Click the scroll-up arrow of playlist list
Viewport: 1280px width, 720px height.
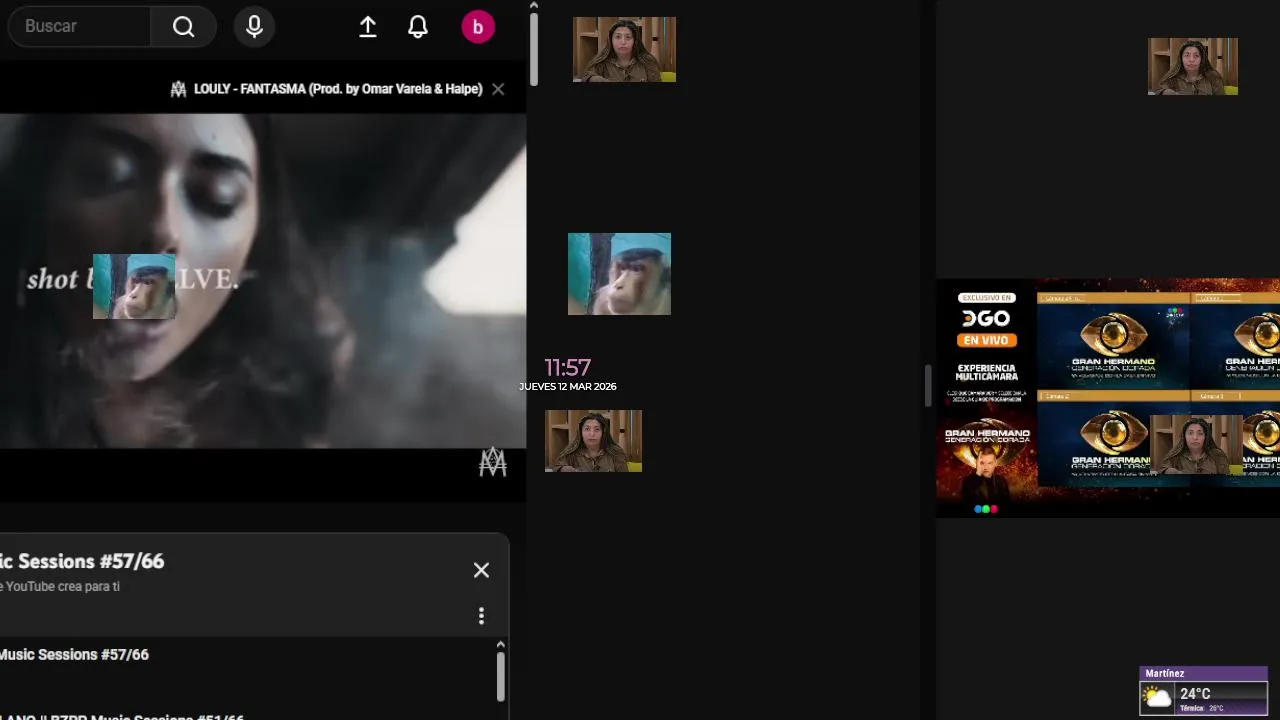(501, 645)
